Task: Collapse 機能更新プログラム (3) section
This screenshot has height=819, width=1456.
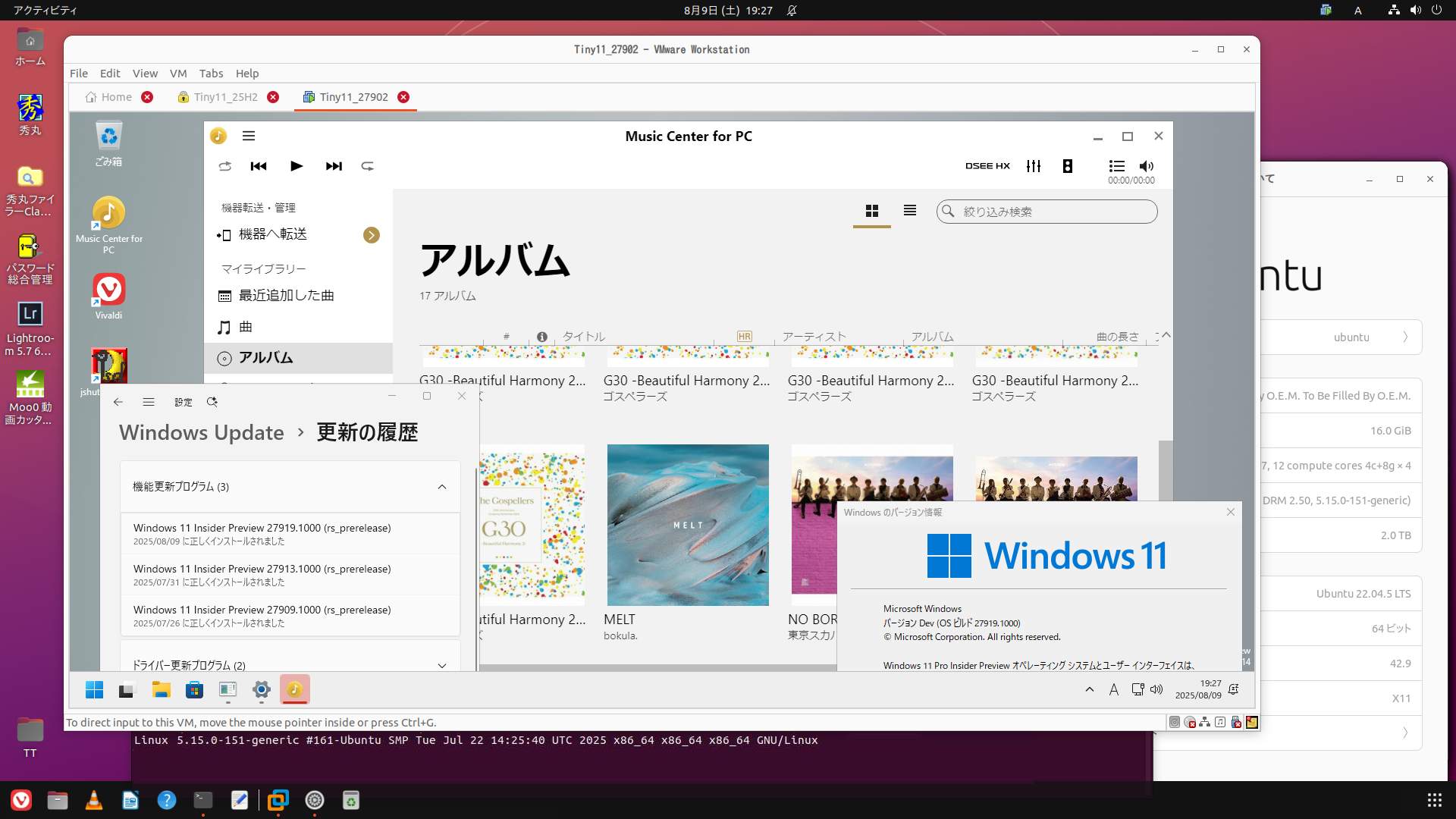Action: (290, 487)
